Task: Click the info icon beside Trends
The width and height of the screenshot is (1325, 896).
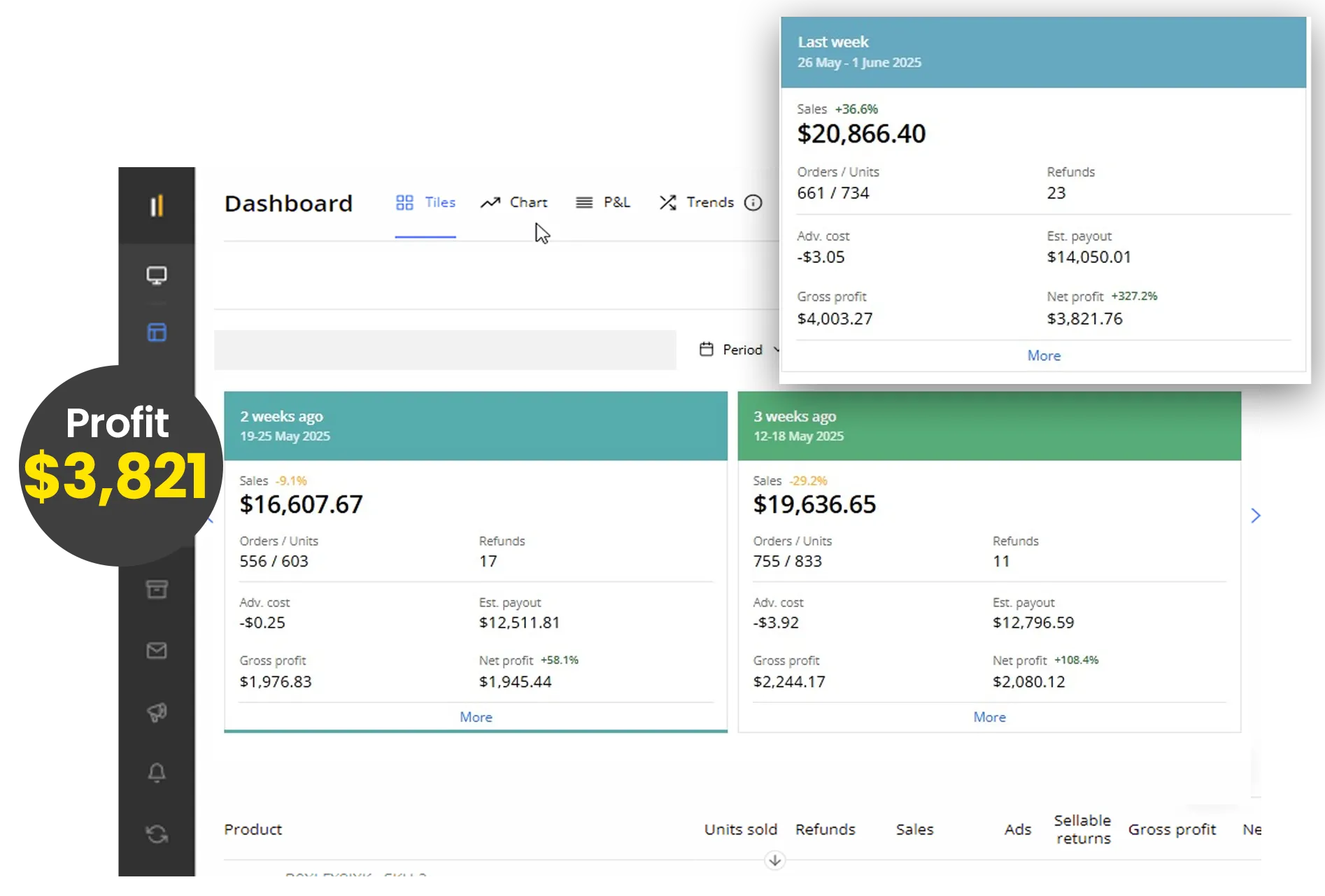Action: coord(753,203)
